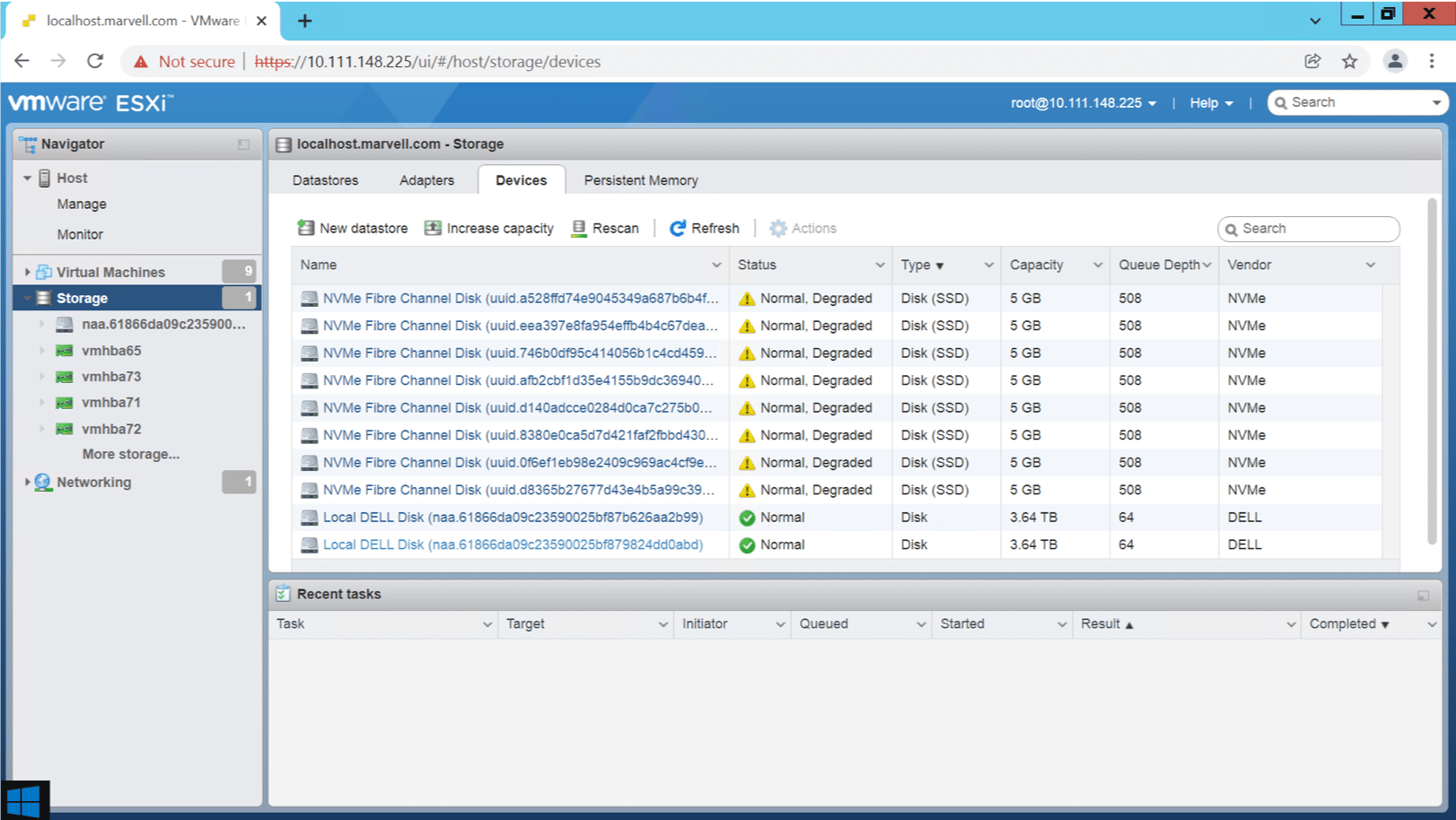Open the Name column dropdown arrow
This screenshot has height=820, width=1456.
[x=716, y=265]
